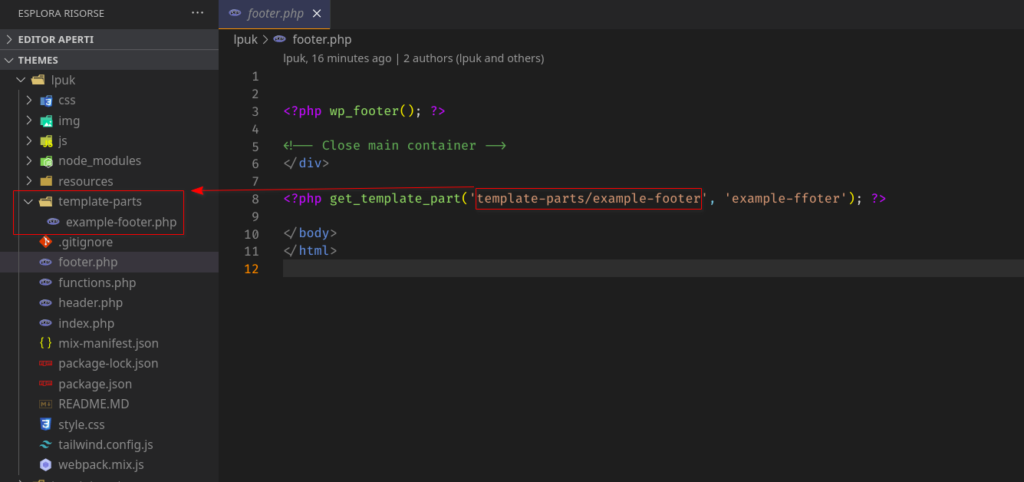The width and height of the screenshot is (1024, 482).
Task: Expand the js folder chevron
Action: pos(30,141)
